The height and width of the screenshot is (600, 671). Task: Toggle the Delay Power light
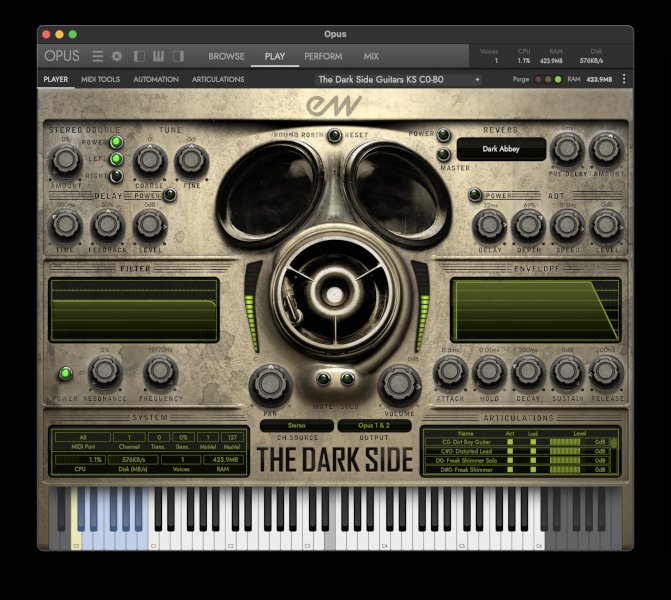170,195
